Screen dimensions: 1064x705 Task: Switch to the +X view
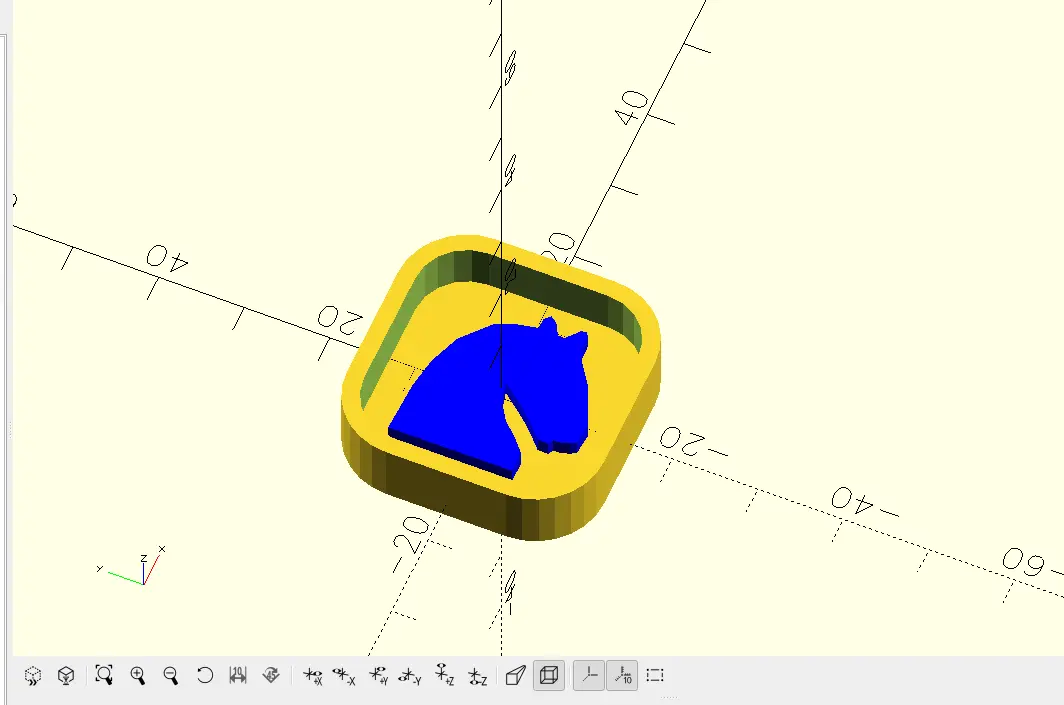coord(312,676)
